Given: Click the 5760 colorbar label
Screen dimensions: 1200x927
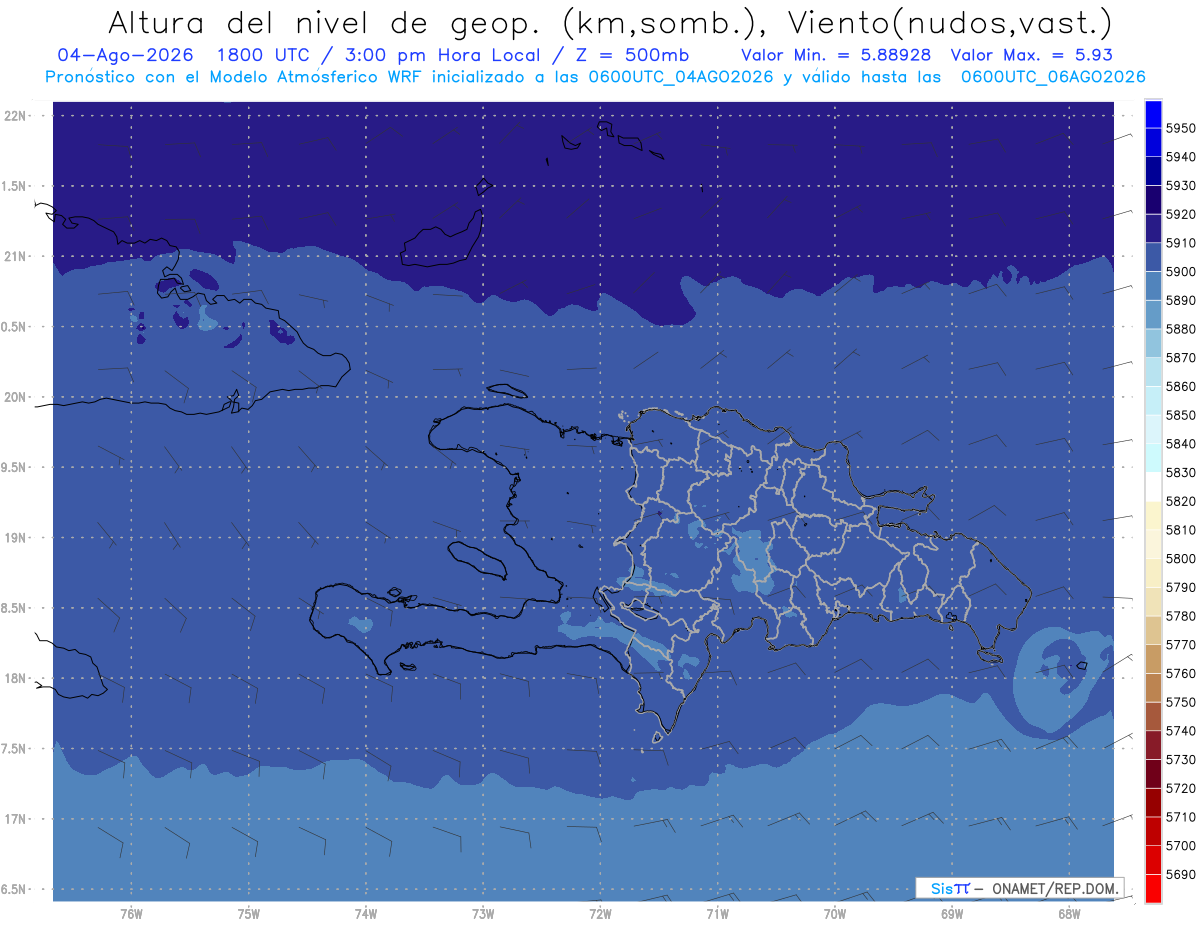Looking at the screenshot, I should [x=1181, y=673].
